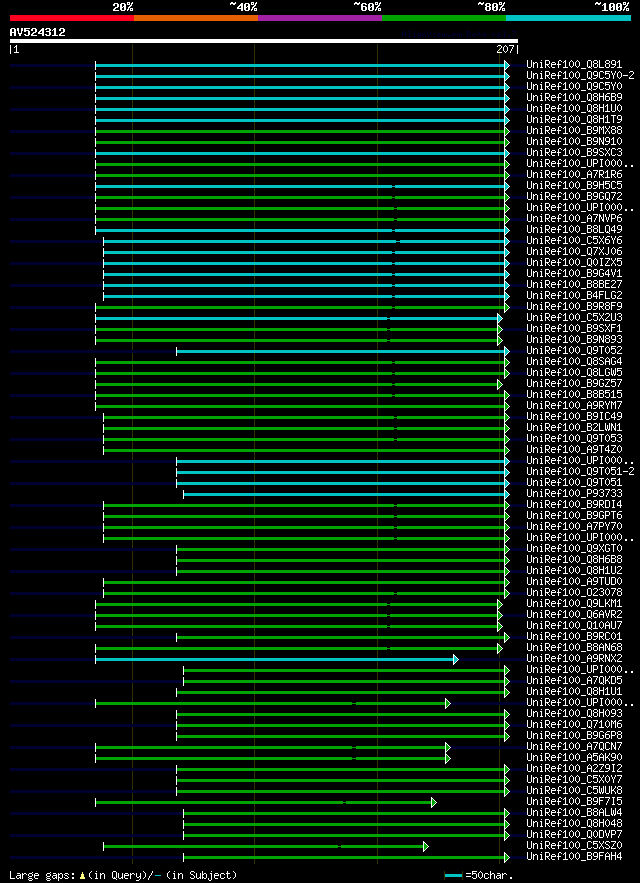Select the UniRef100_B2LWN1 label
This screenshot has width=640, height=883.
pos(574,427)
